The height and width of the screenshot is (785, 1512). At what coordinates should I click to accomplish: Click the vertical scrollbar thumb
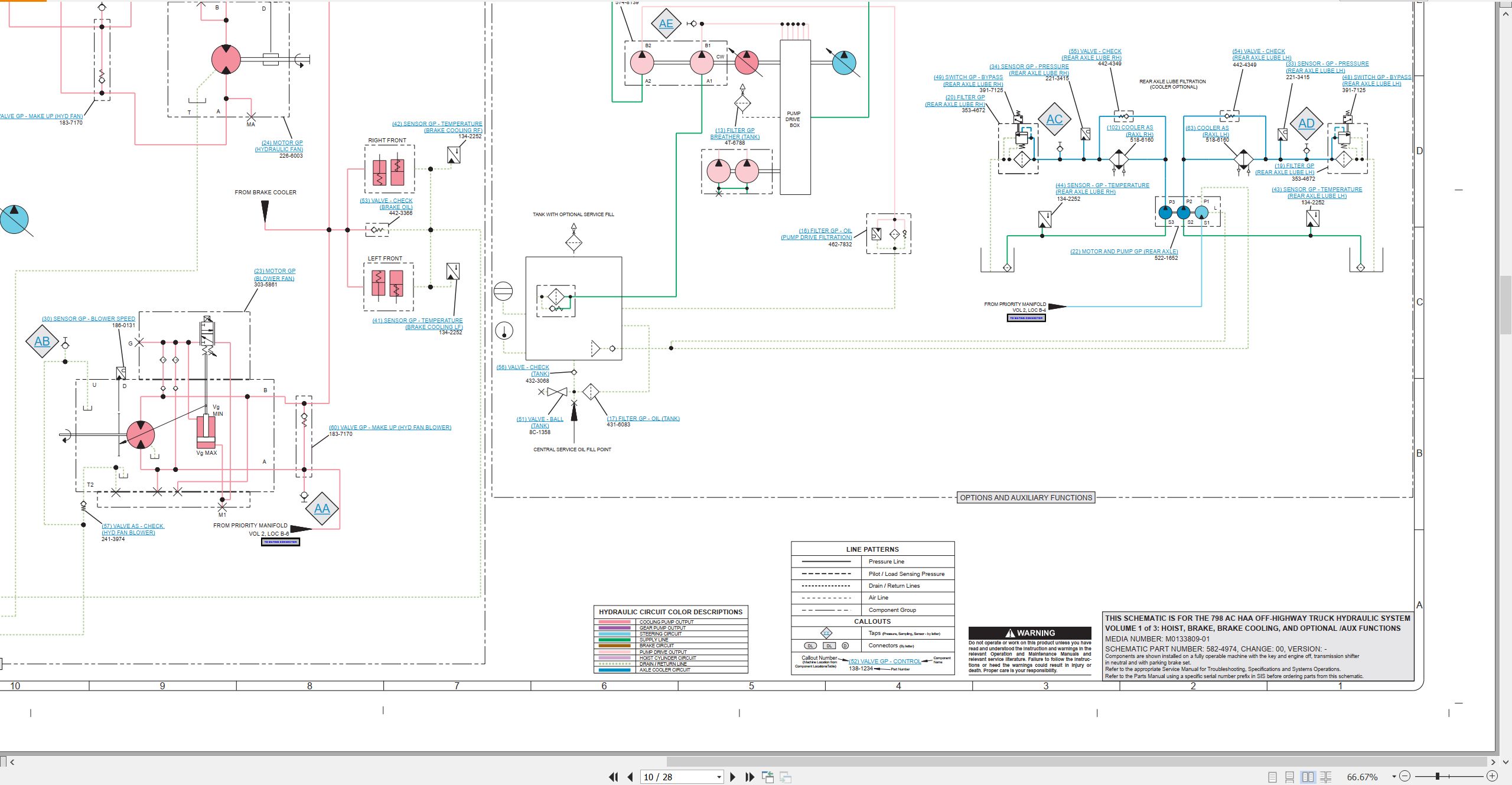[1506, 305]
